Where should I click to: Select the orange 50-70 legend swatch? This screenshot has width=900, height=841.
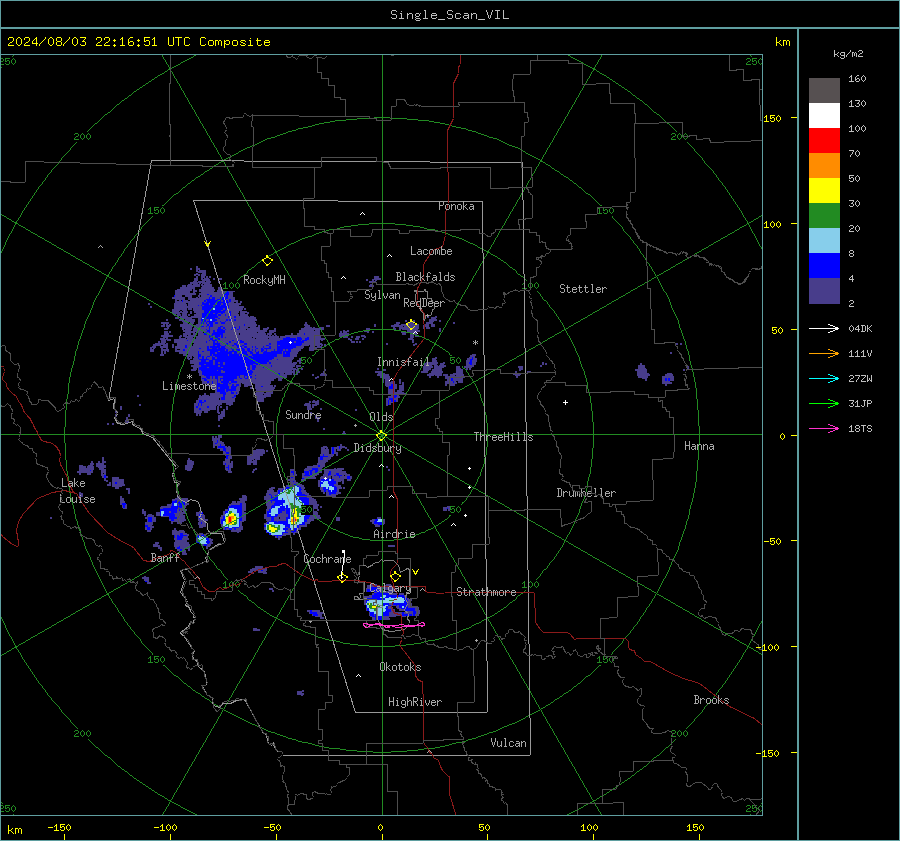[824, 165]
